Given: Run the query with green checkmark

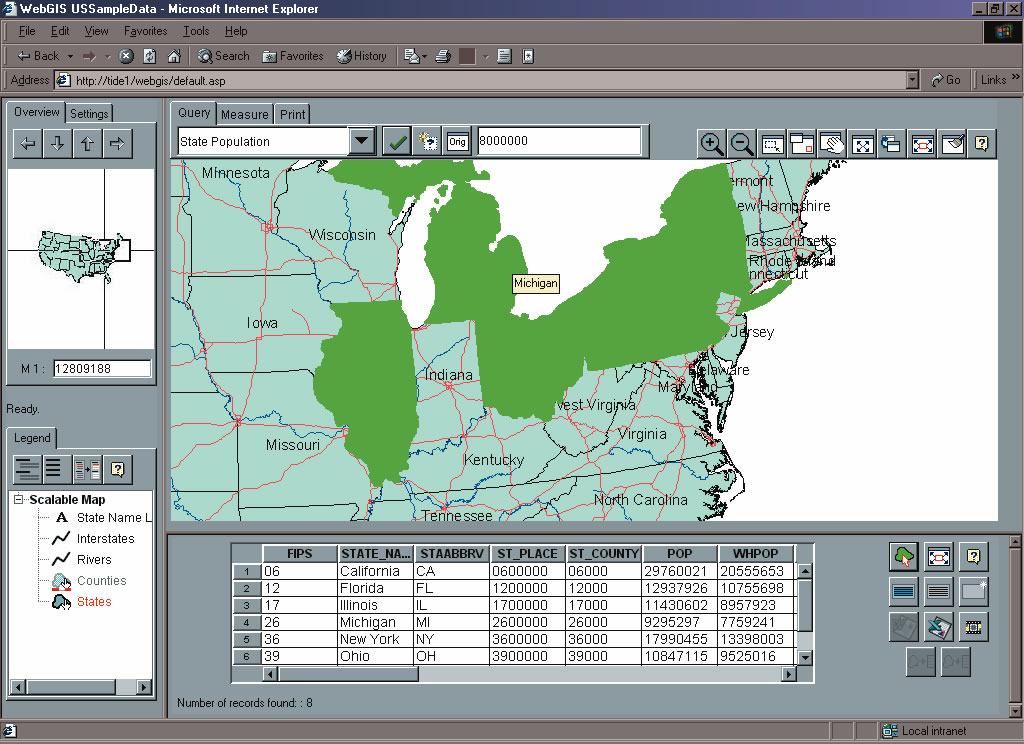Looking at the screenshot, I should click(x=397, y=142).
